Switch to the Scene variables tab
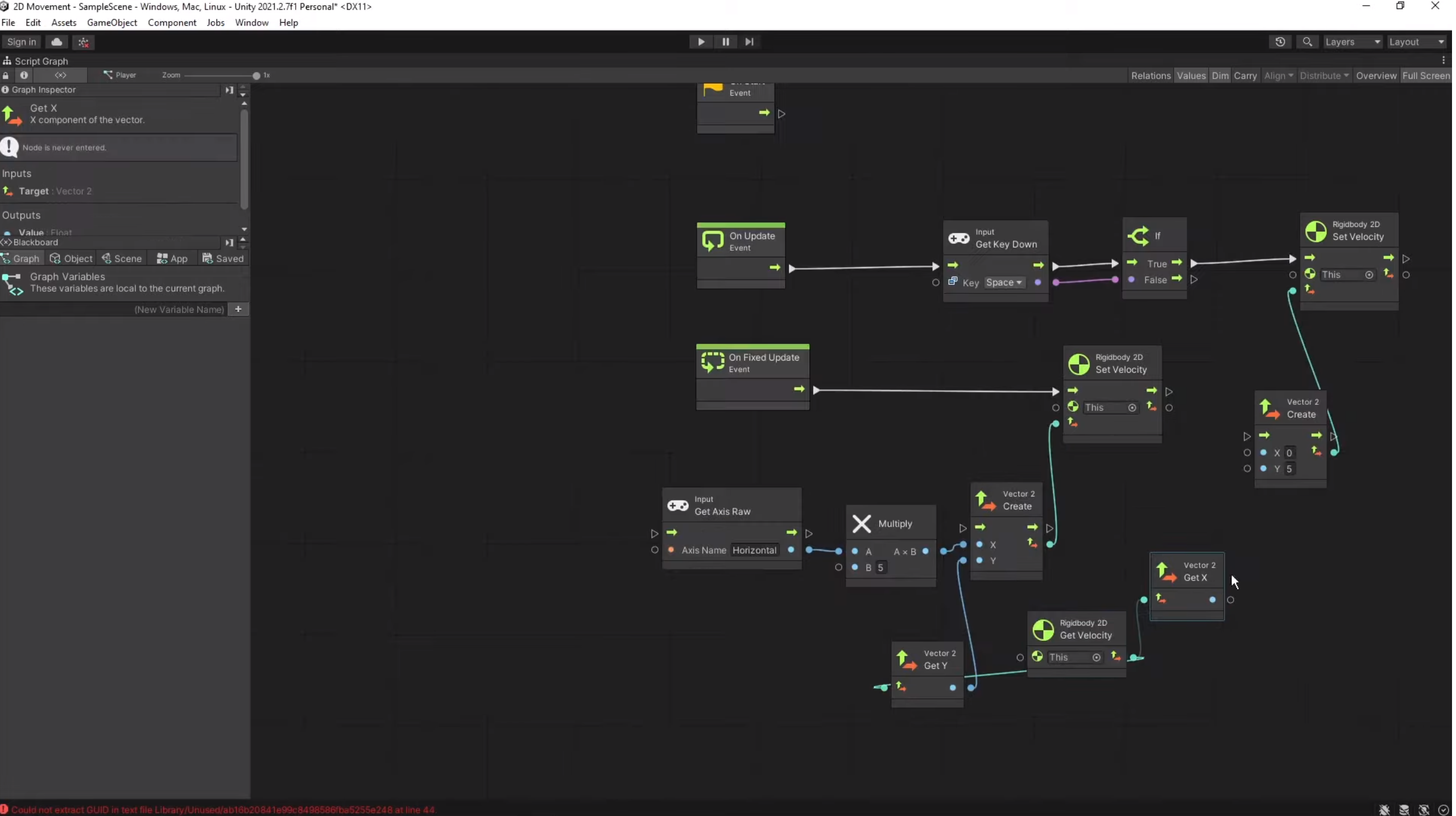The width and height of the screenshot is (1456, 816). pos(122,259)
